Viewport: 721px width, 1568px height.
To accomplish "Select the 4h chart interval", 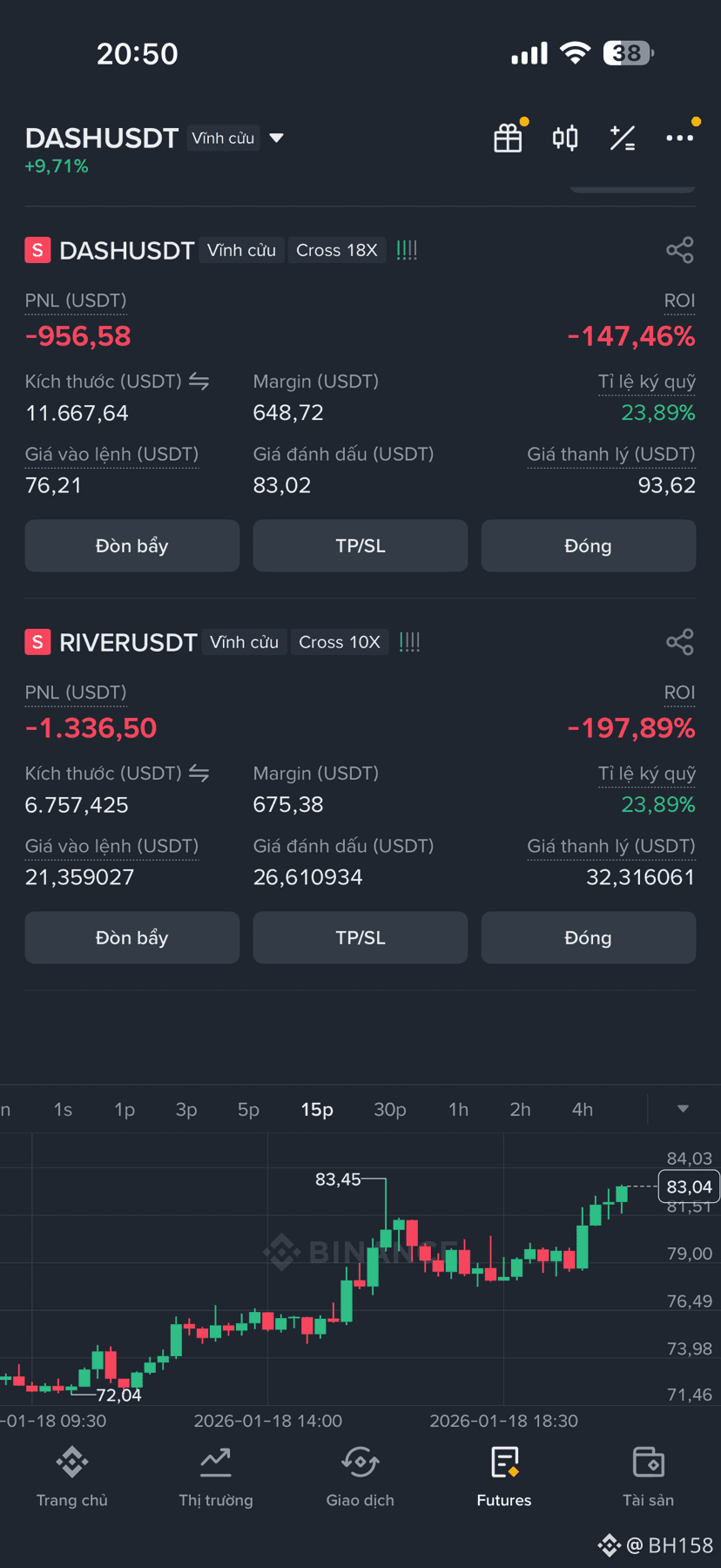I will 583,1109.
